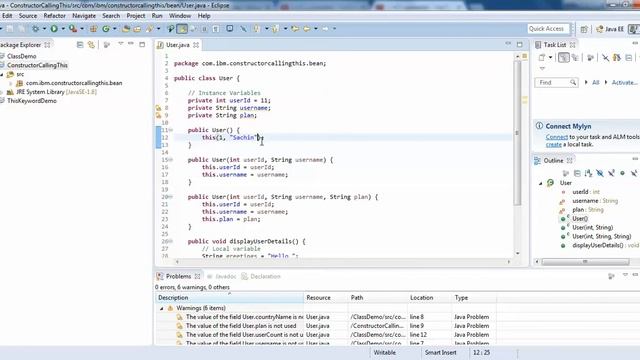
Task: Click the Debug bug toolbar icon
Action: pos(36,29)
